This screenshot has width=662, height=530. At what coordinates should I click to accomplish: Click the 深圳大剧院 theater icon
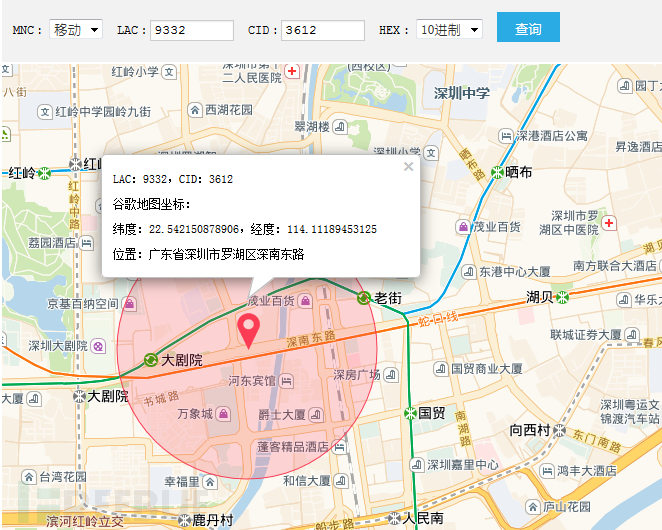coord(98,346)
